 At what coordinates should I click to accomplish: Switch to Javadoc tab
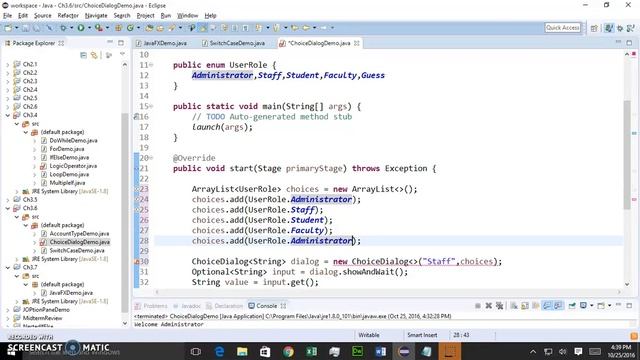point(187,306)
